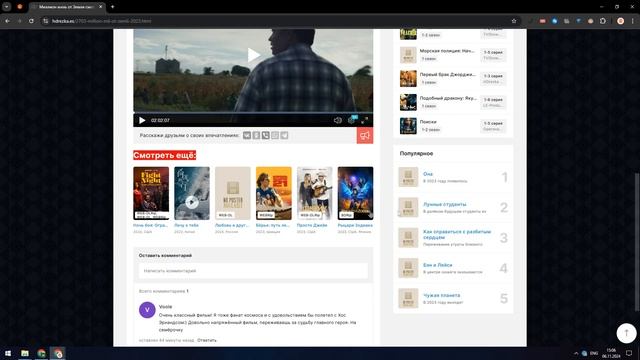The height and width of the screenshot is (360, 640).
Task: Open the 'No Poster' WEB-DL movie thumbnail
Action: pyautogui.click(x=233, y=193)
